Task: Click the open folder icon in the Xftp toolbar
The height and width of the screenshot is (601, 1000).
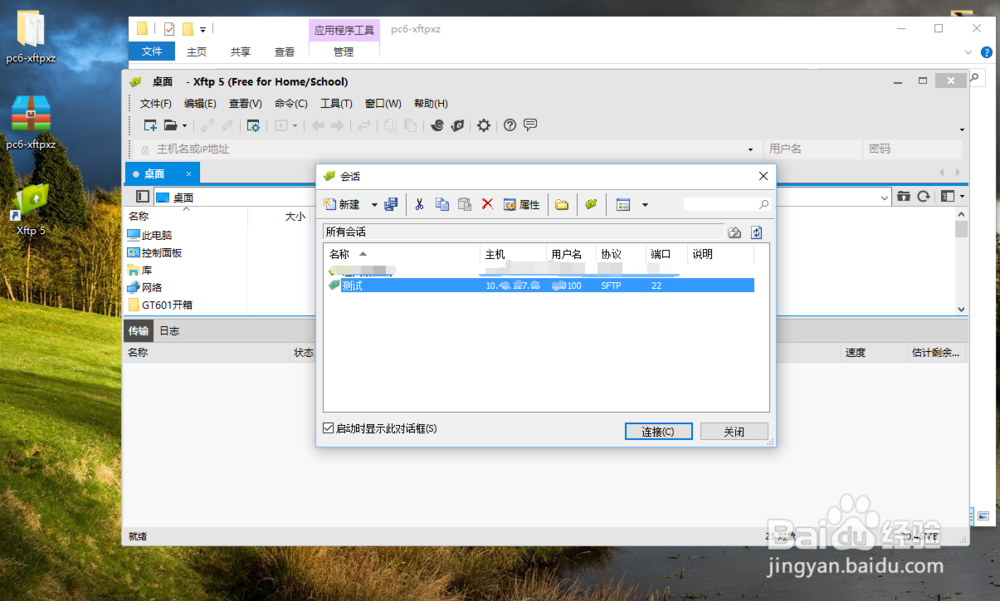Action: pyautogui.click(x=170, y=126)
